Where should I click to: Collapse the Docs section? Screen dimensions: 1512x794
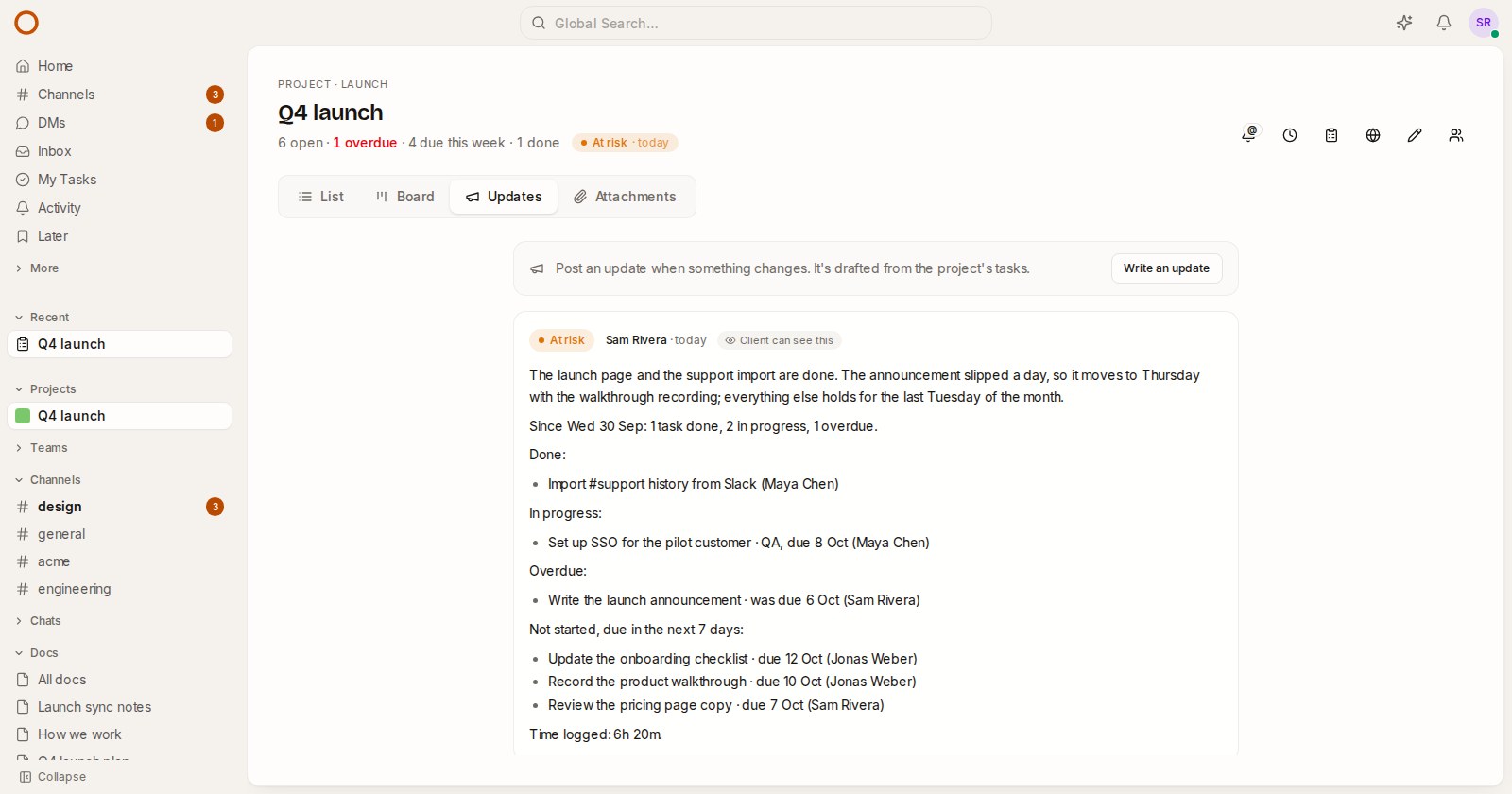[x=37, y=653]
